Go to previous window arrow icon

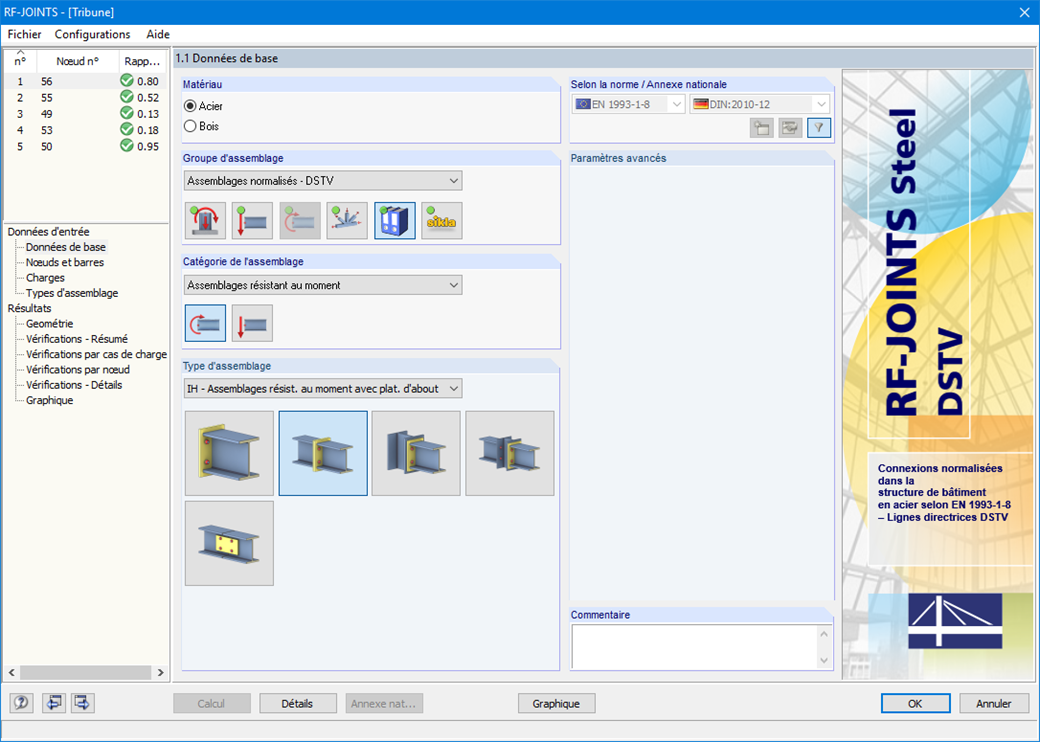tap(53, 703)
